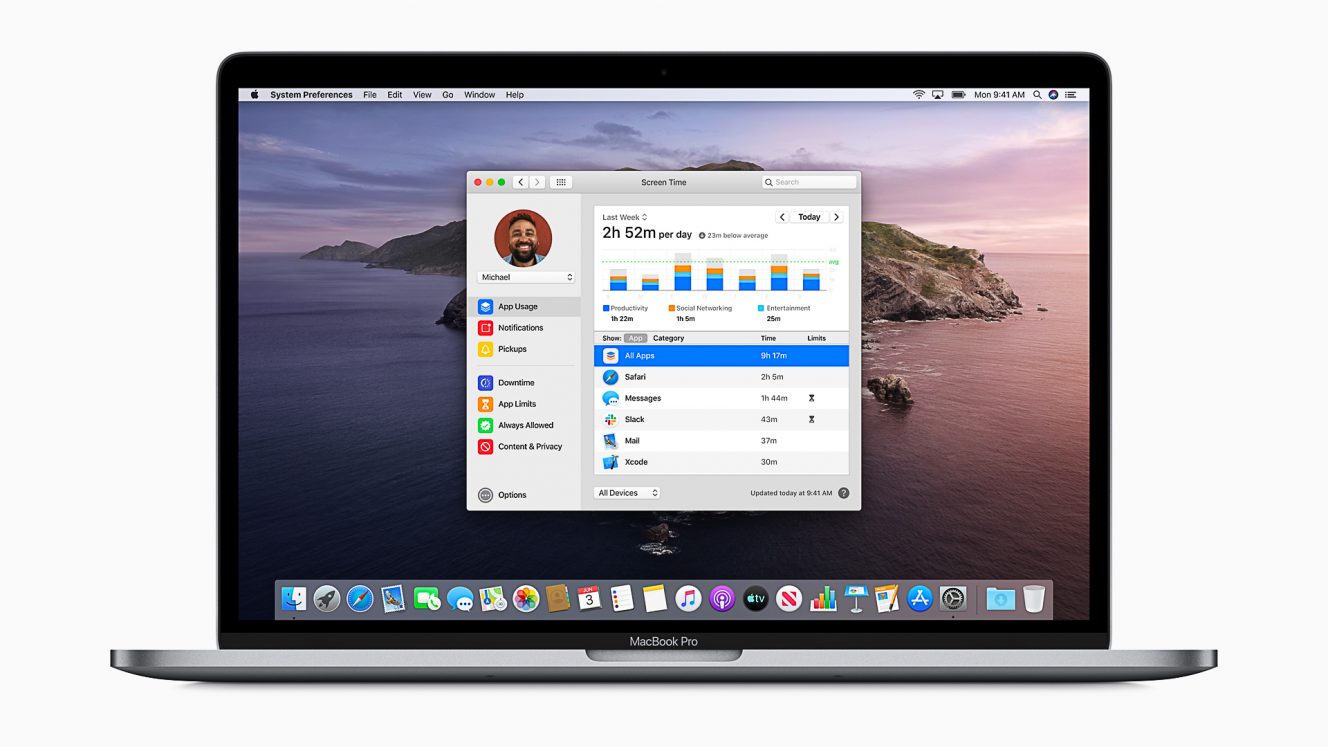Open the Downloads folder in the Dock
The width and height of the screenshot is (1328, 747).
coord(1000,599)
